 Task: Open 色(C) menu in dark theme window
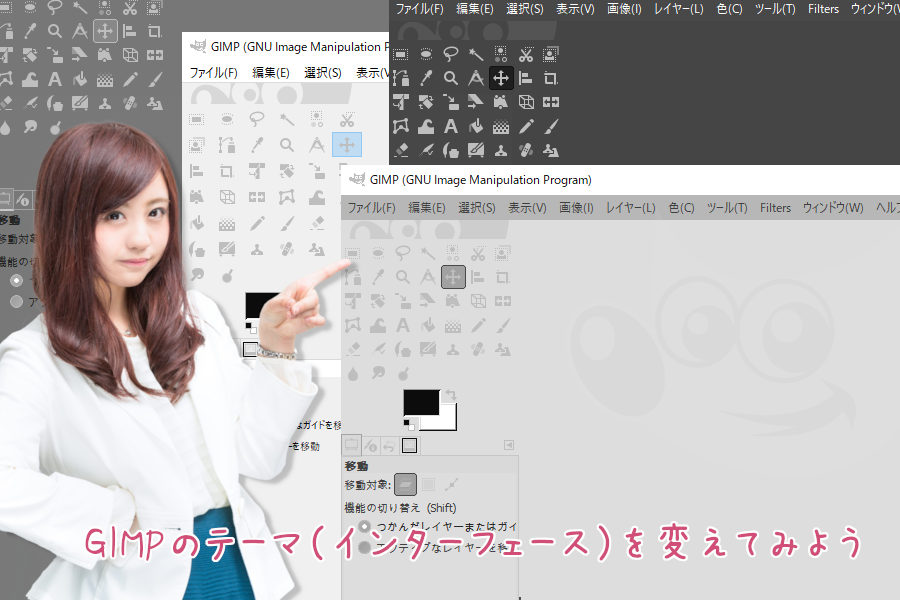coord(729,9)
